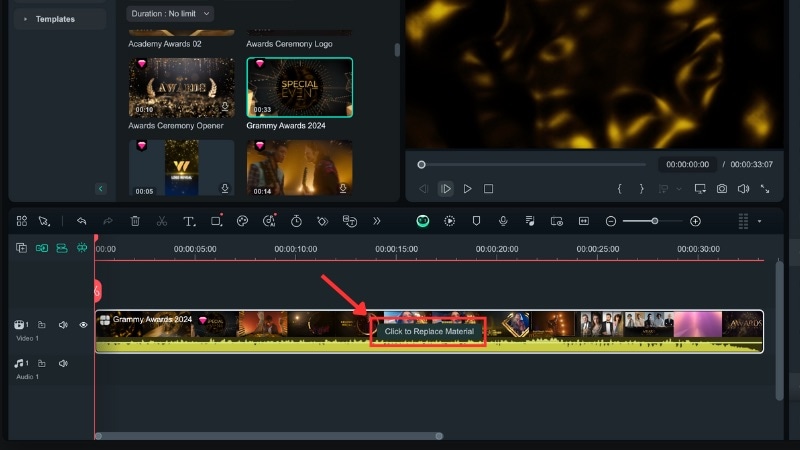Delete the selected clip with trash icon
The width and height of the screenshot is (800, 450).
pos(135,221)
